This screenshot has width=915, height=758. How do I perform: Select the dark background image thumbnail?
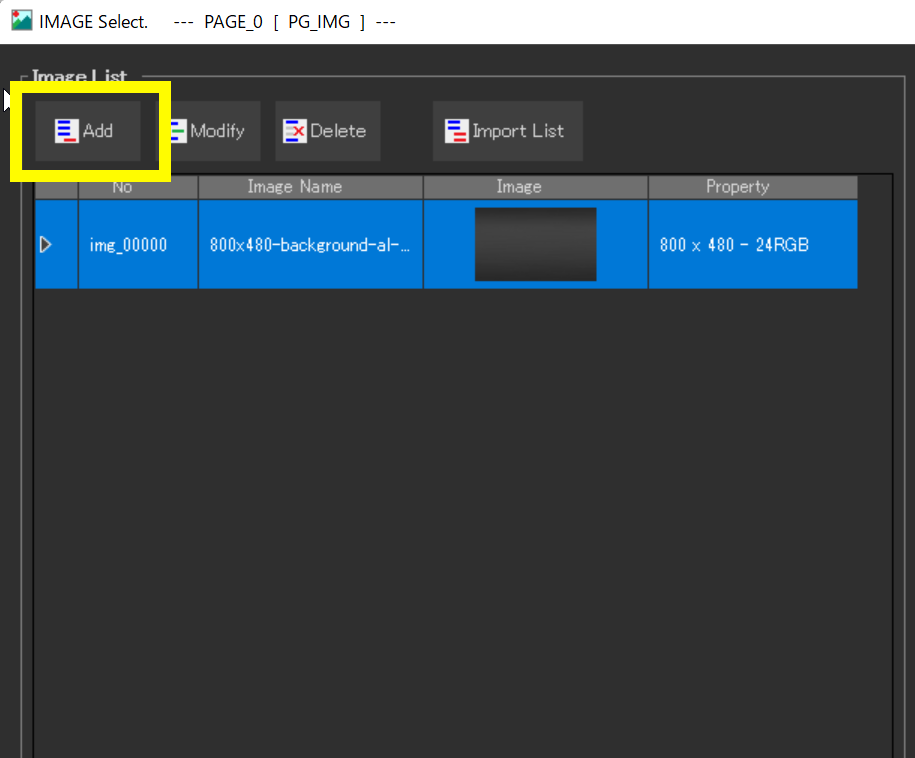[x=535, y=244]
